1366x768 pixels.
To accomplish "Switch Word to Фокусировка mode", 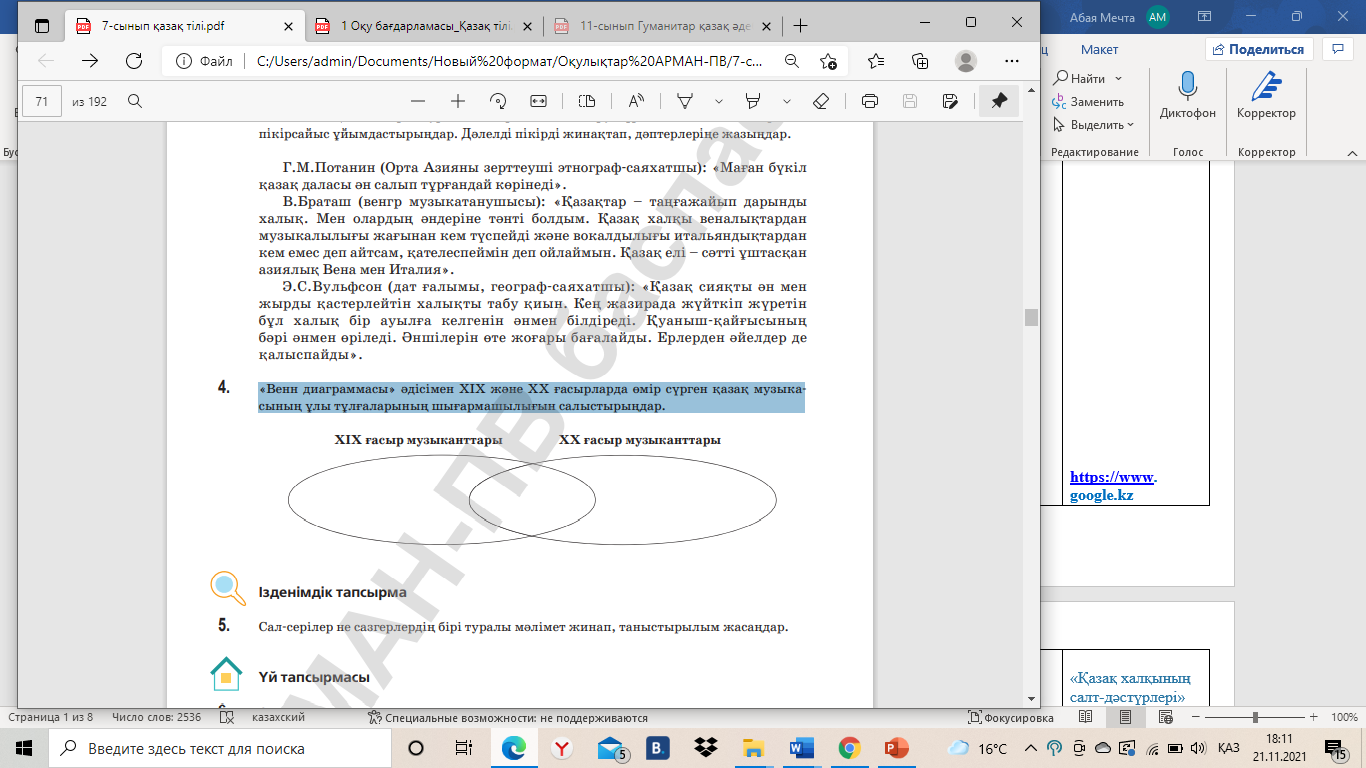I will (x=1012, y=718).
